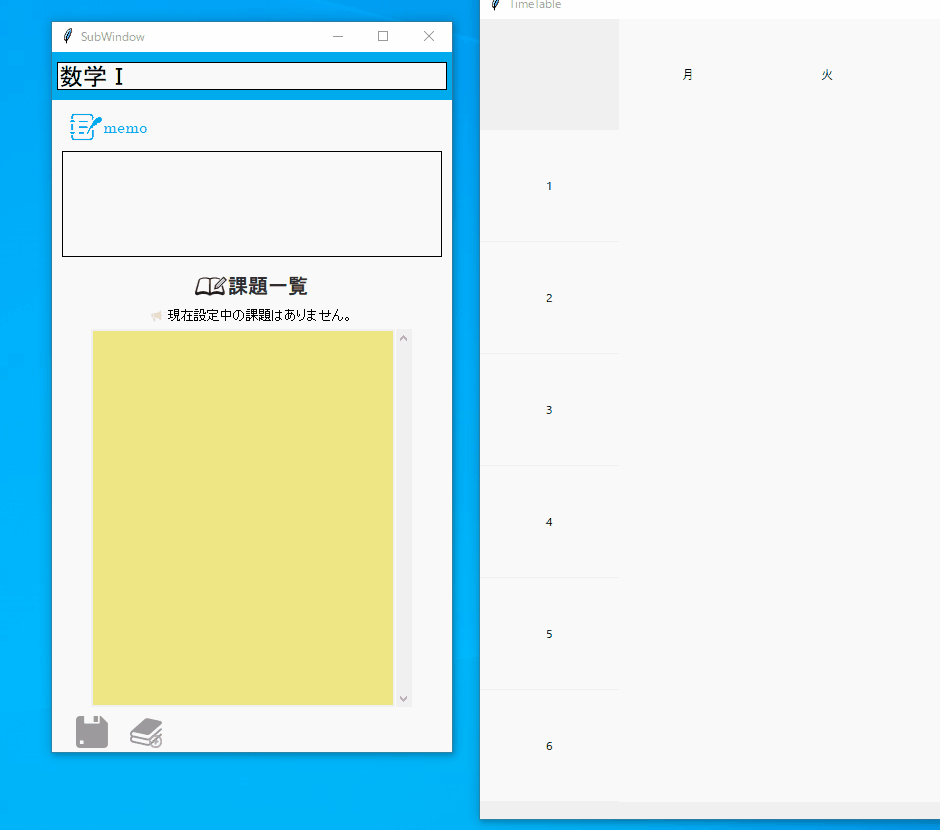Click the book stack icon at the bottom
Image resolution: width=940 pixels, height=830 pixels.
click(146, 731)
